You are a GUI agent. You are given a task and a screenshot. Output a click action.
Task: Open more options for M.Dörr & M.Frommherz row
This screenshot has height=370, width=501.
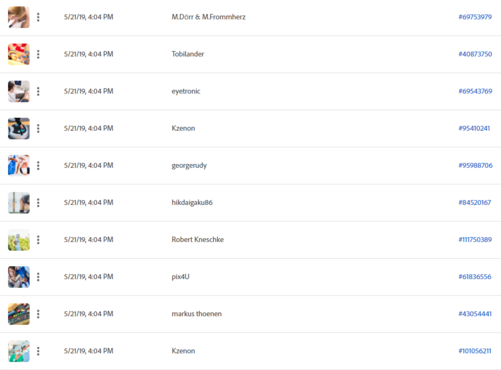(38, 17)
